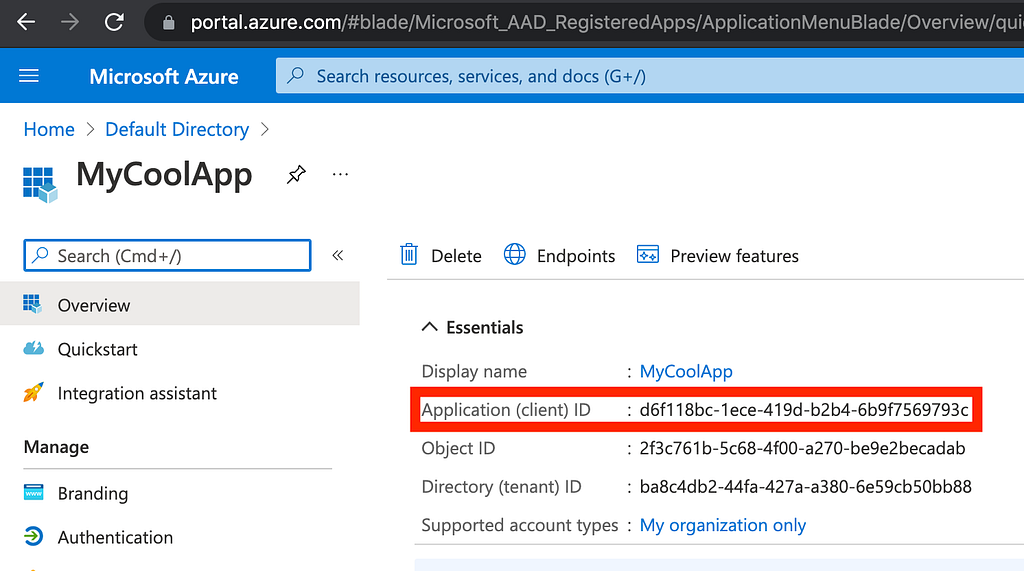Select Overview in the sidebar
The image size is (1024, 571).
94,305
